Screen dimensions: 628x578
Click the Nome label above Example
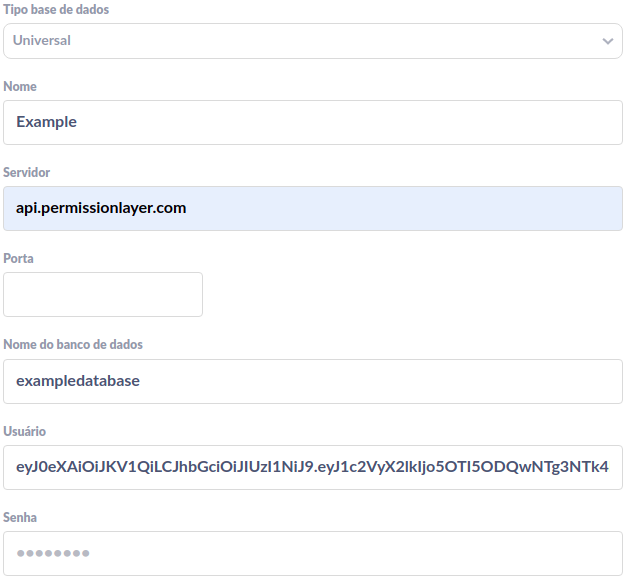tap(20, 87)
